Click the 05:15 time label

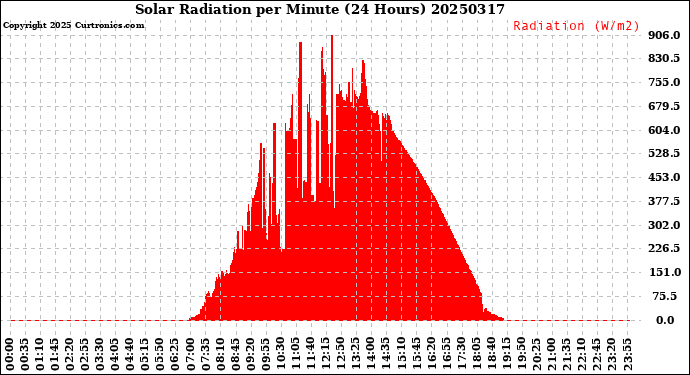tap(145, 355)
